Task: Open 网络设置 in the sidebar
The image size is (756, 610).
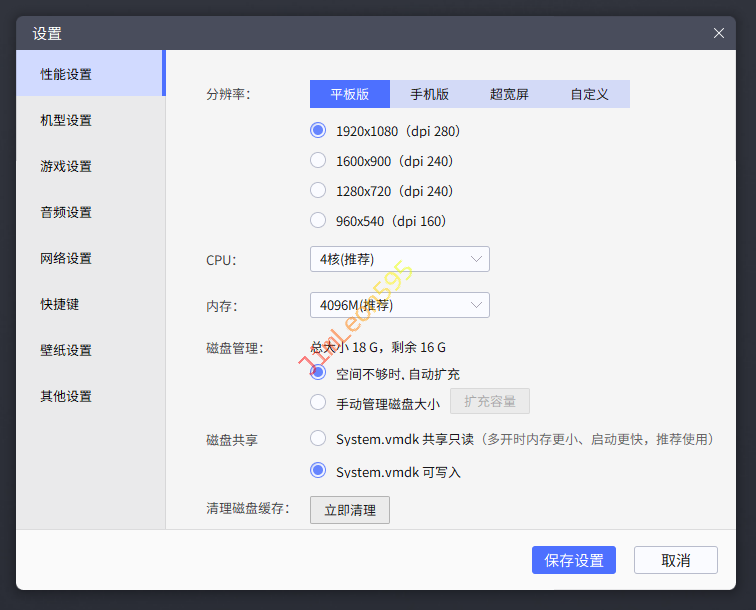Action: click(x=66, y=258)
